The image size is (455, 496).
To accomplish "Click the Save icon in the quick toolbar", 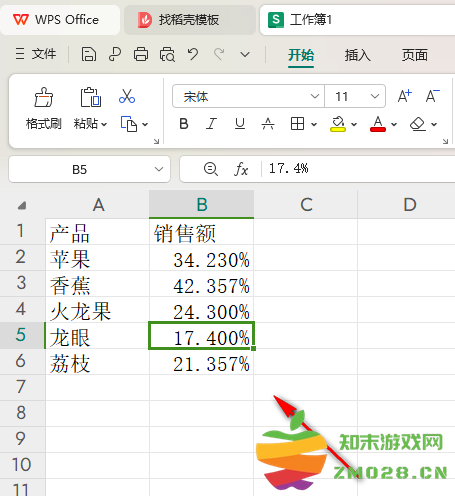I will tap(89, 54).
